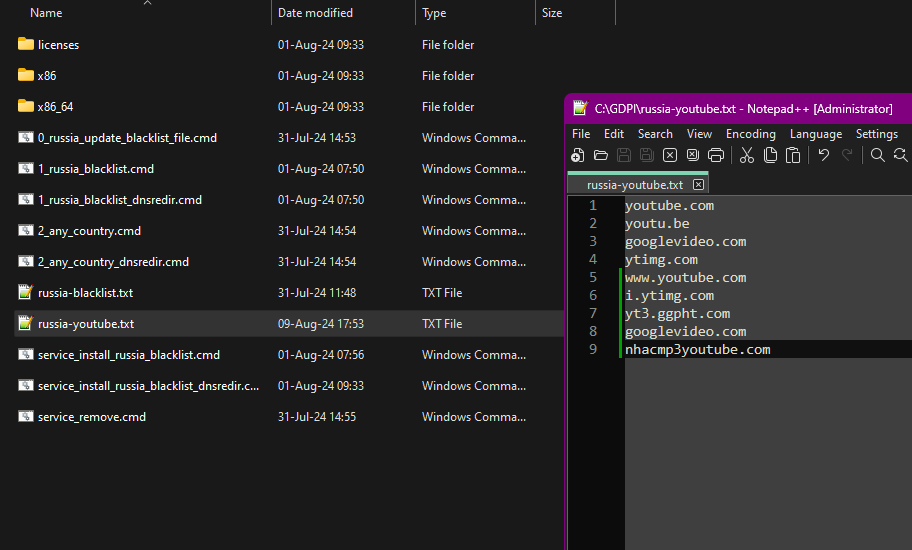Click the russia-youtube.txt file icon
Viewport: 912px width, 550px height.
26,323
